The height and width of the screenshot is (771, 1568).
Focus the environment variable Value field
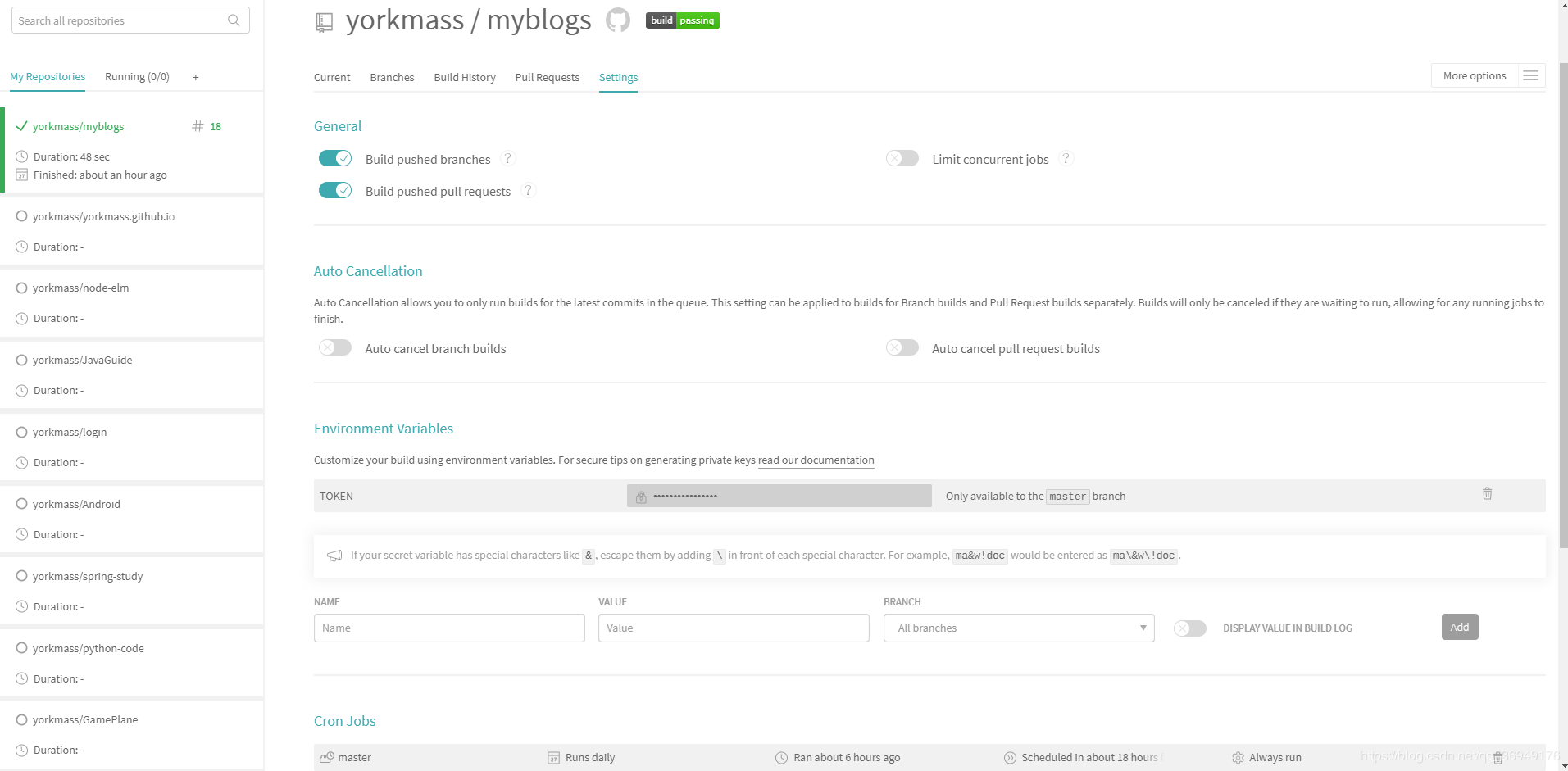(734, 628)
